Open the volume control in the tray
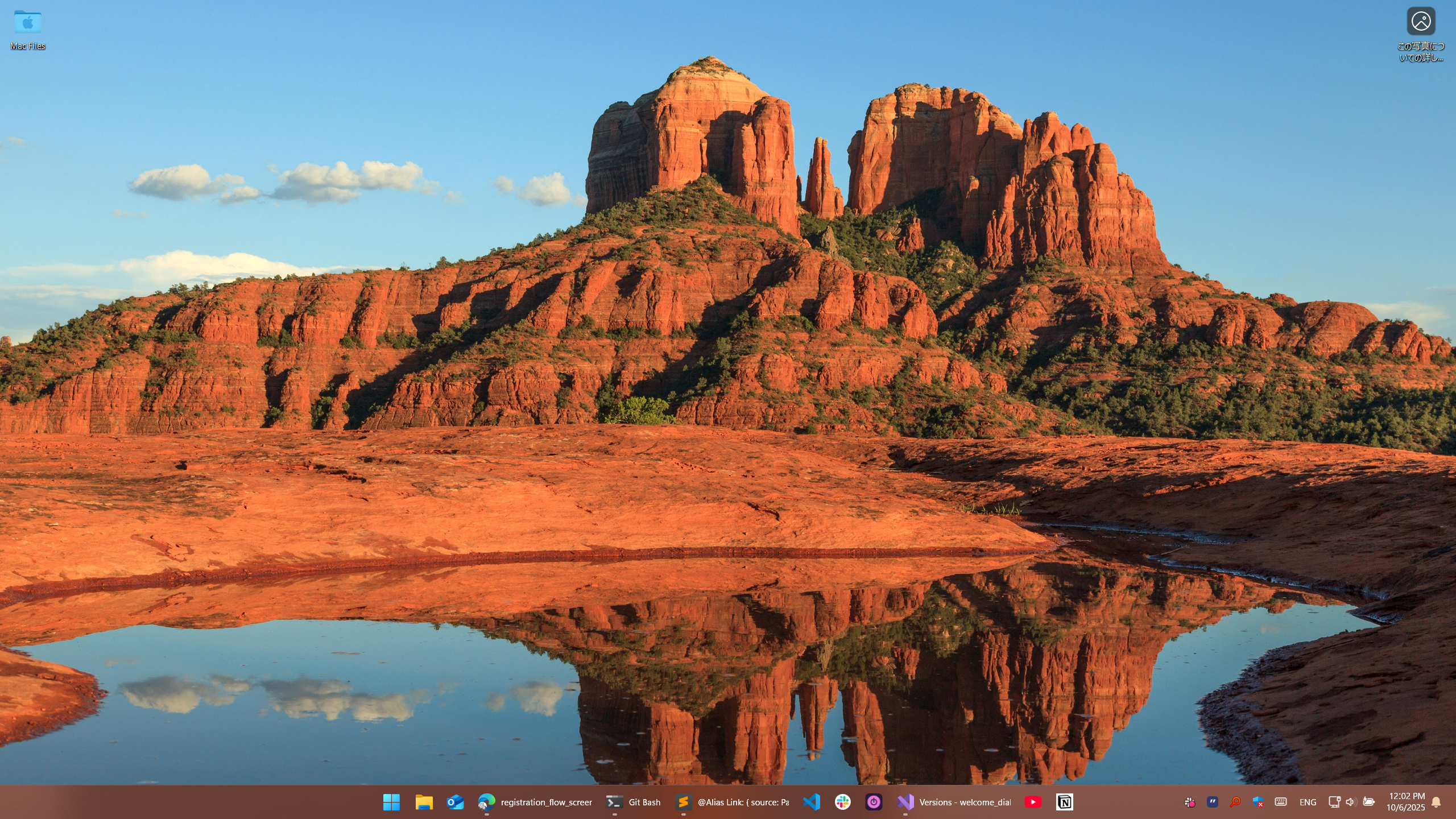The width and height of the screenshot is (1456, 819). 1351,802
